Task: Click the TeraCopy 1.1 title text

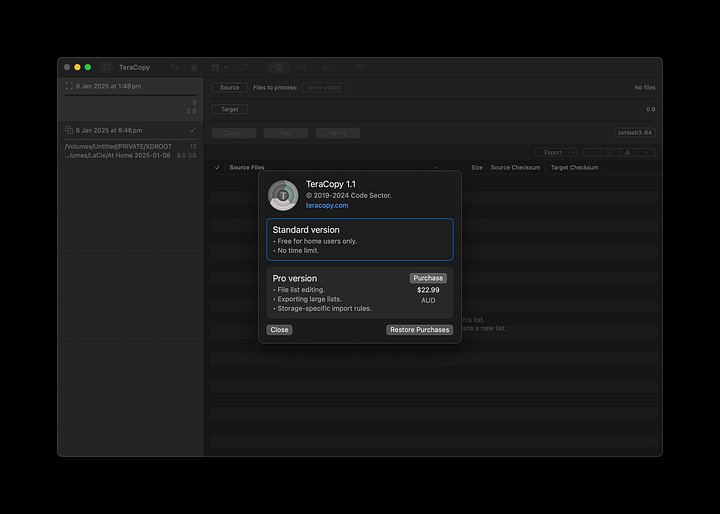Action: point(331,184)
